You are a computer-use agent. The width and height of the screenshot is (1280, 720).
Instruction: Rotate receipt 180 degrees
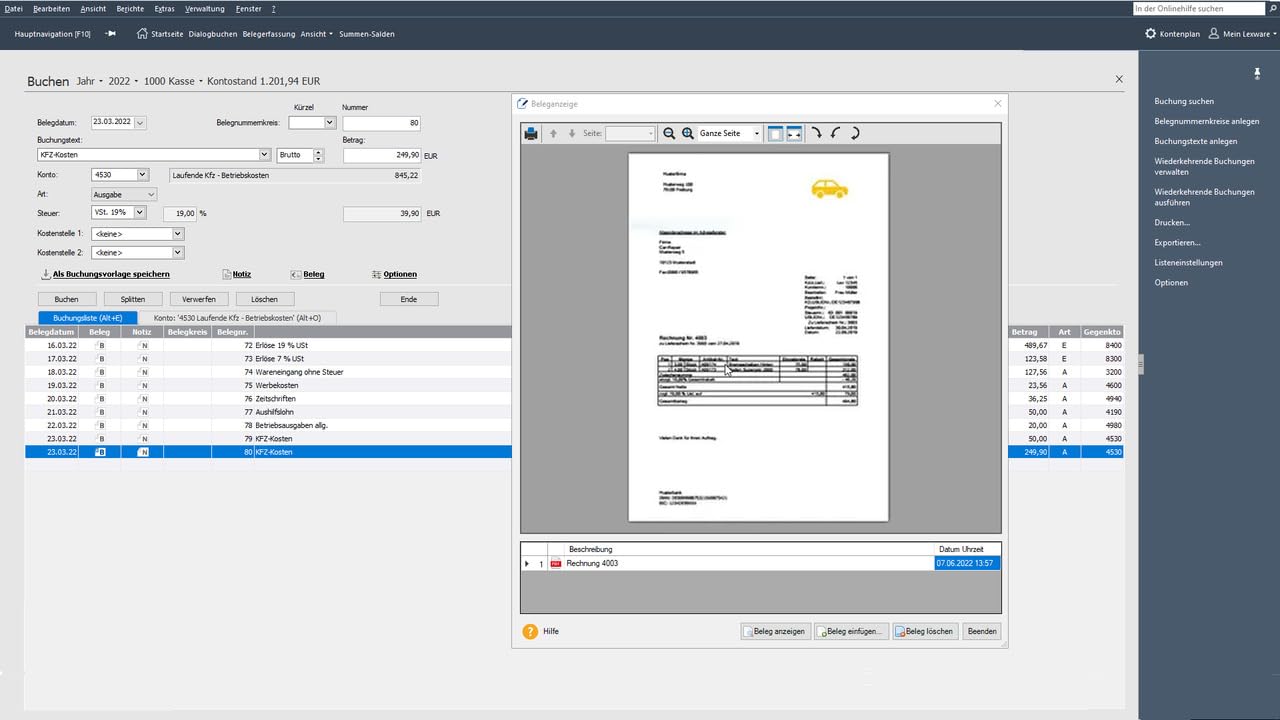click(855, 133)
